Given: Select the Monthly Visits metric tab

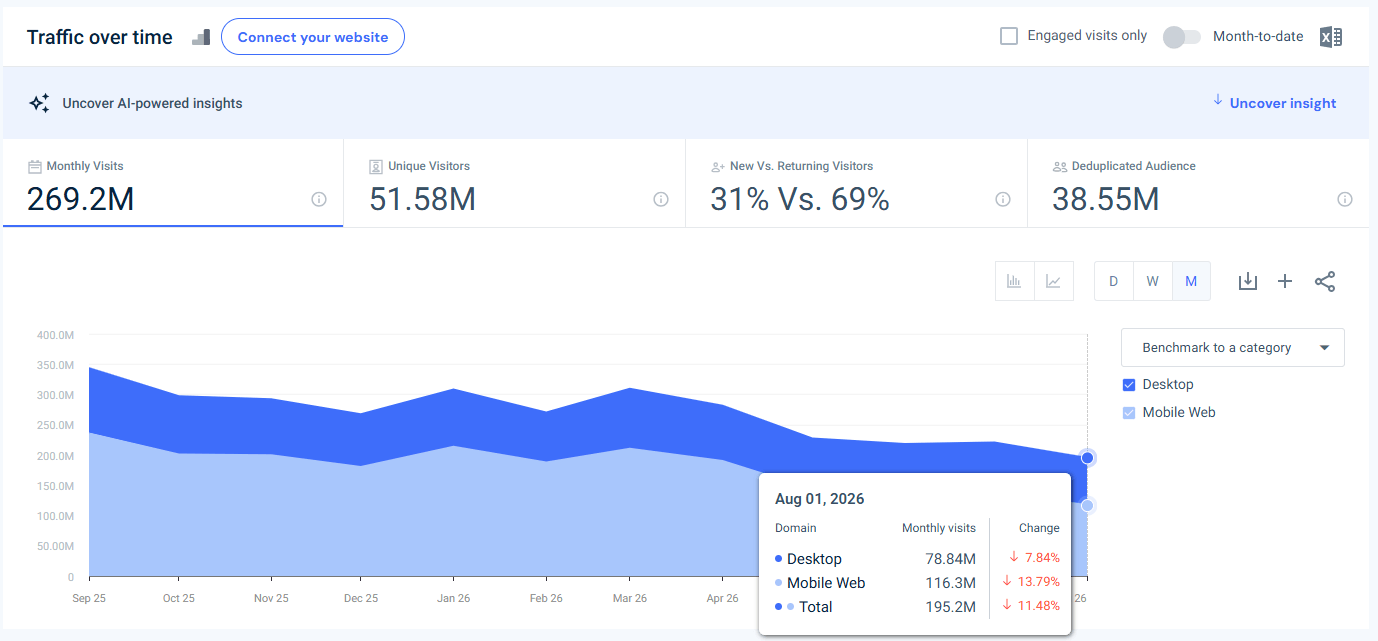Looking at the screenshot, I should [173, 184].
